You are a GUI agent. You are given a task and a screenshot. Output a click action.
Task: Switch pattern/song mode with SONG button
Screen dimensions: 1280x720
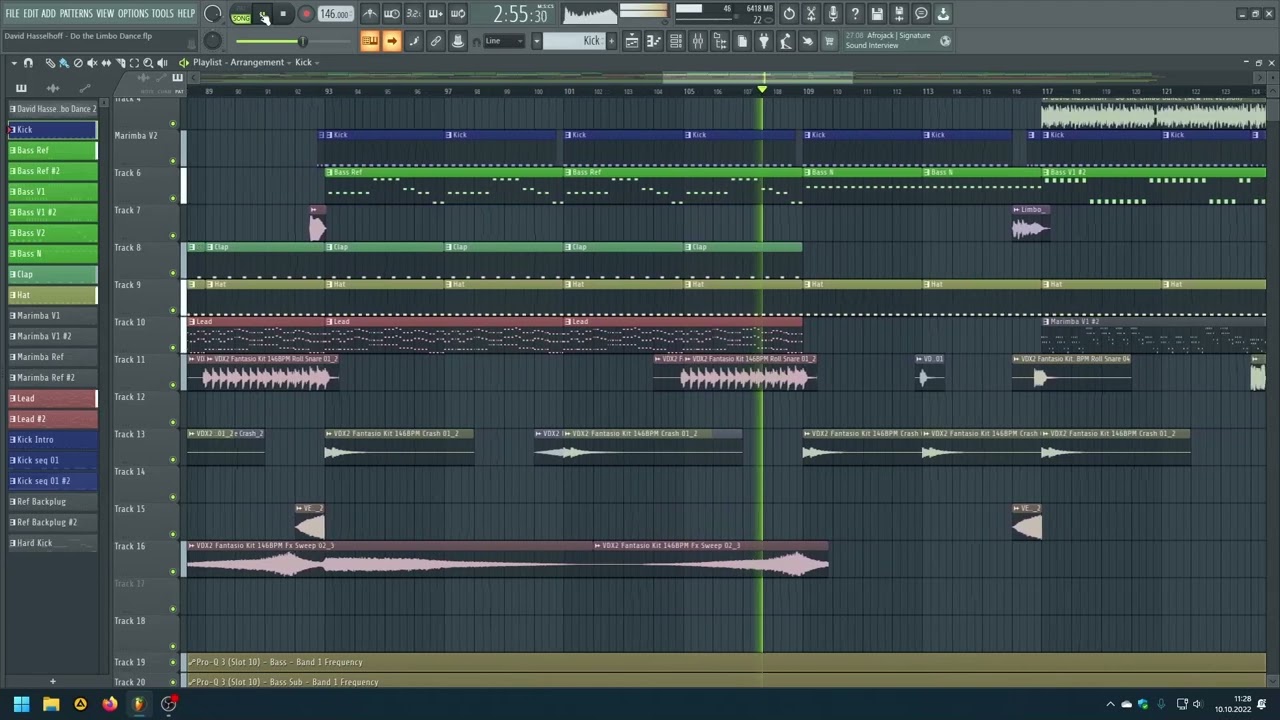241,18
